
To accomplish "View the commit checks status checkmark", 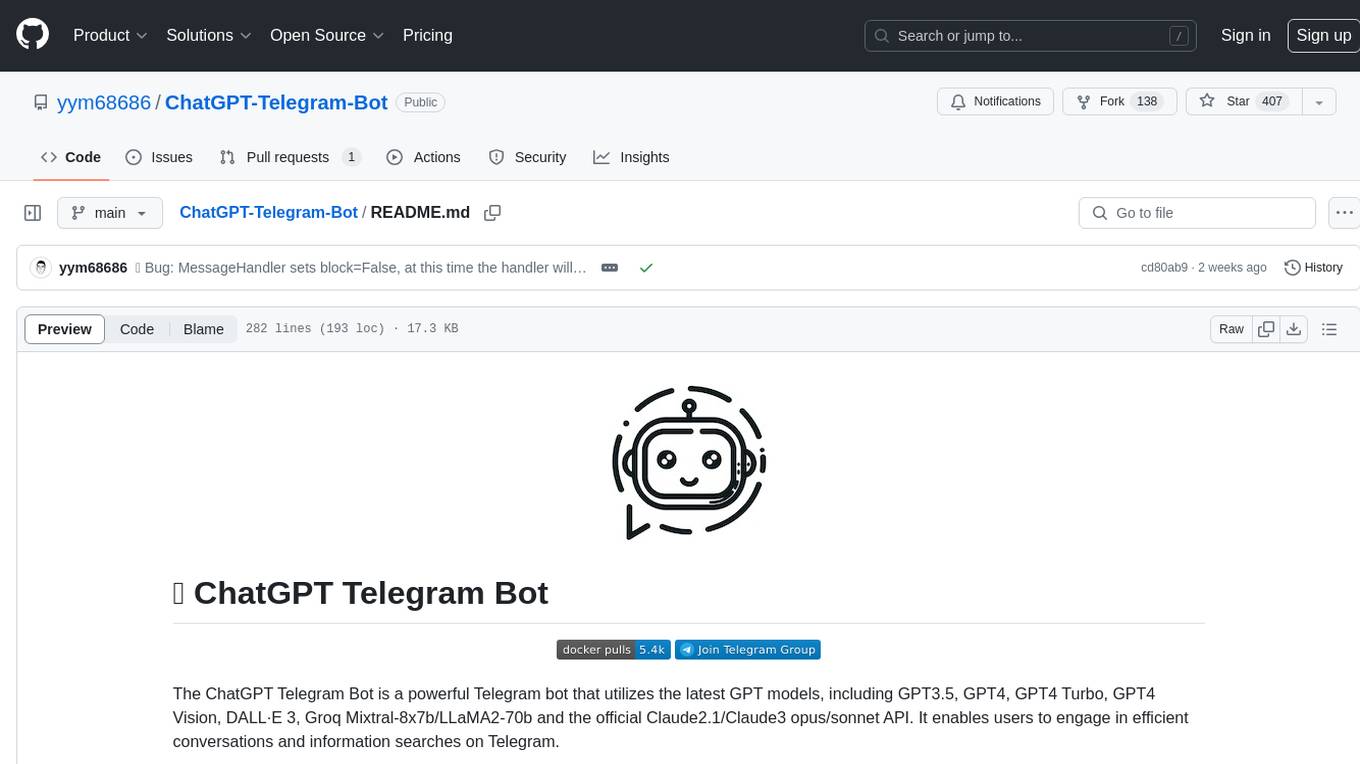I will point(646,268).
